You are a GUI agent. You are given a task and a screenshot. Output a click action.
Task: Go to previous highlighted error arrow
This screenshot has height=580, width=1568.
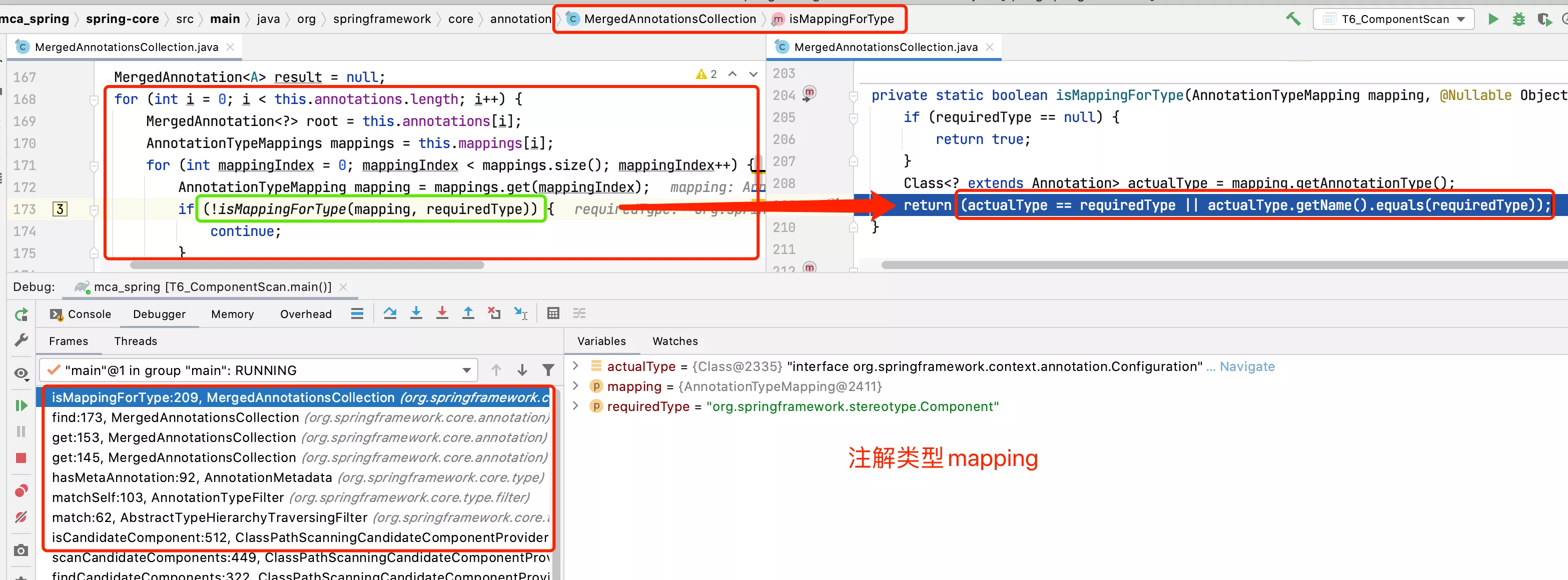click(x=733, y=74)
